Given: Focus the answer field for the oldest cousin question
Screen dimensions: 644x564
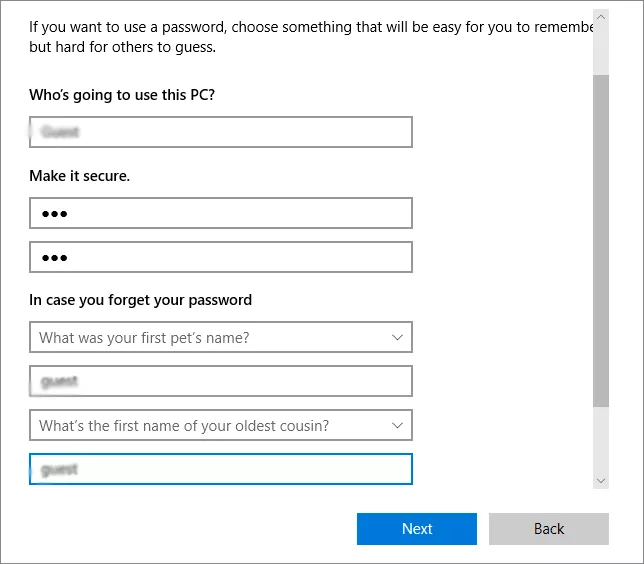Looking at the screenshot, I should click(x=220, y=470).
